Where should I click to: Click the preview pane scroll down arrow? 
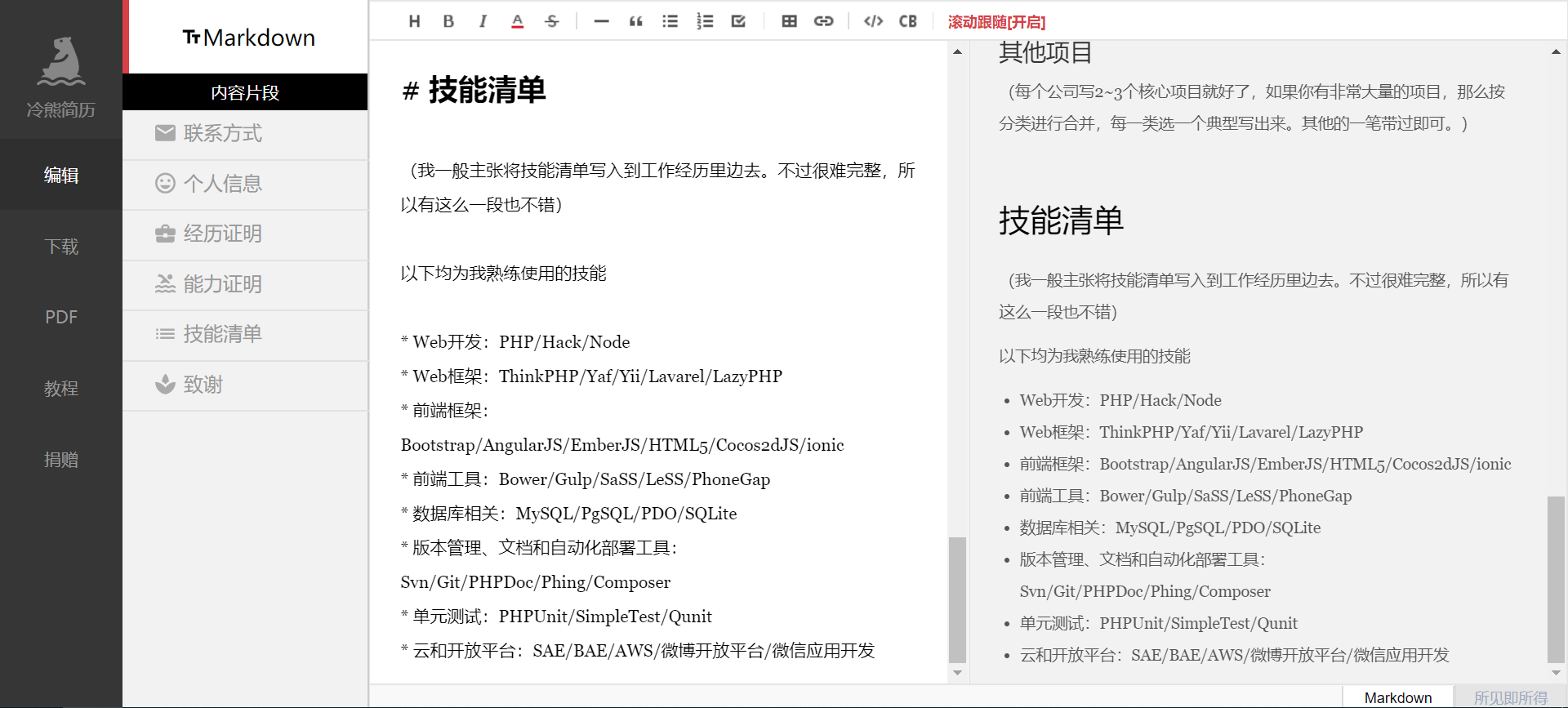1556,673
